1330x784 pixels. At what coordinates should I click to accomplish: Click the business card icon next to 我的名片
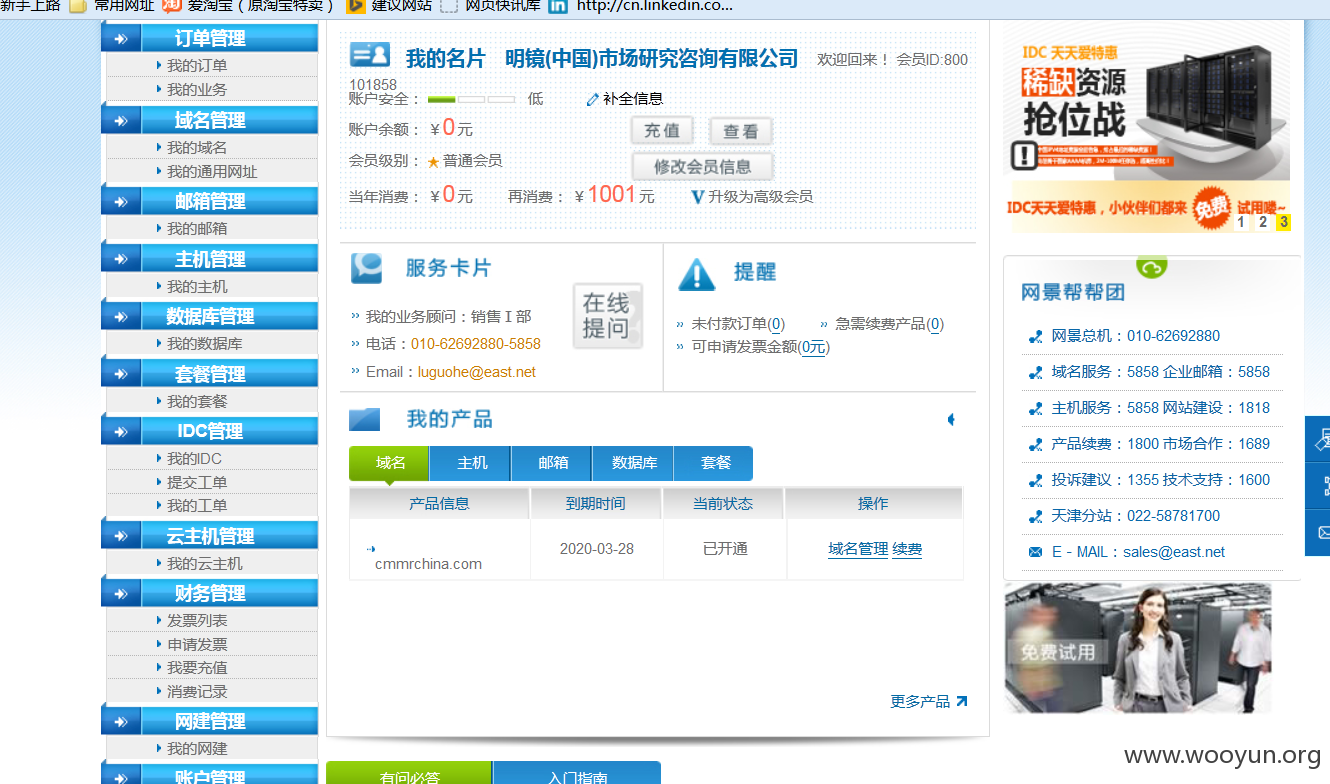[370, 55]
